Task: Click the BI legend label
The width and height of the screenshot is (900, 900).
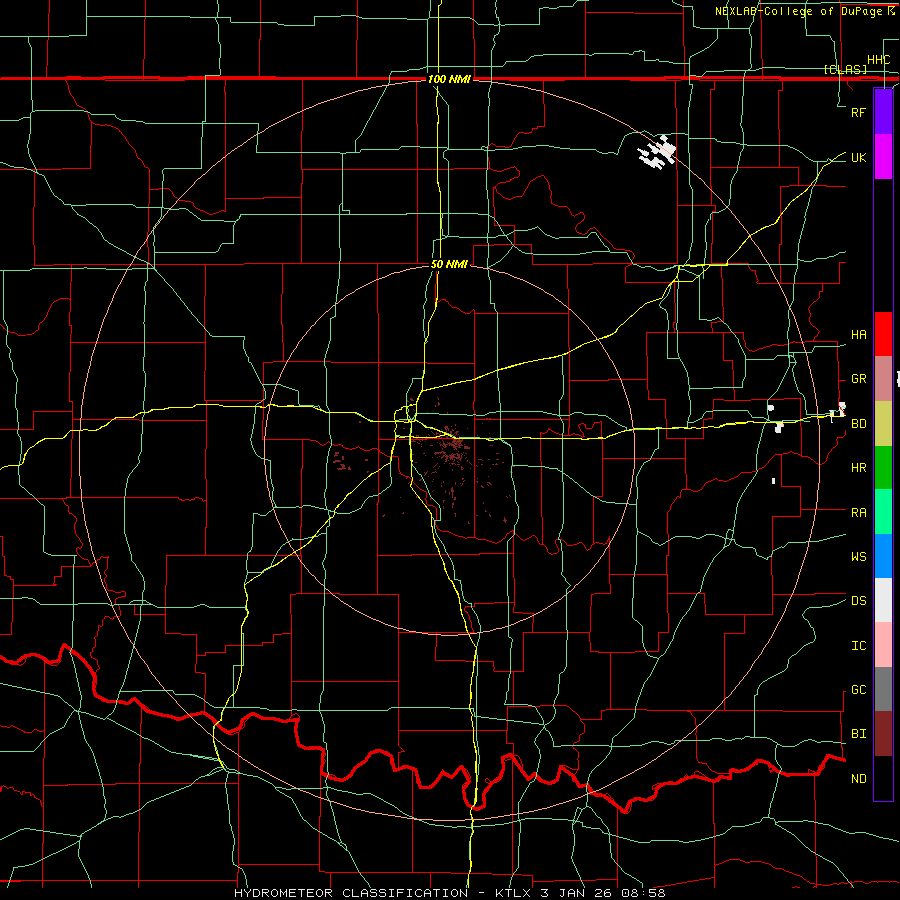Action: click(x=859, y=734)
